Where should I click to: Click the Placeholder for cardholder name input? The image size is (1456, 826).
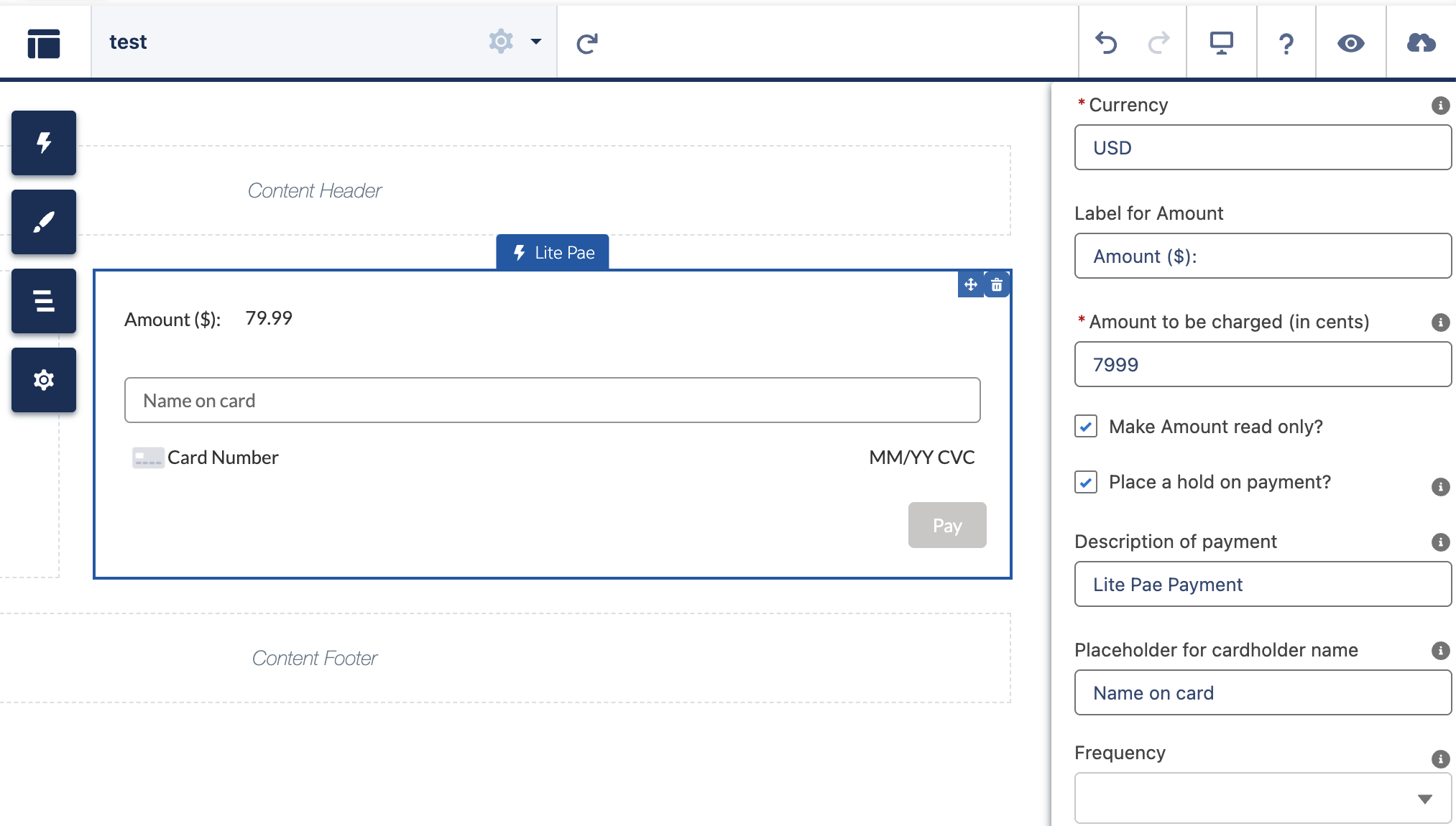coord(1263,692)
